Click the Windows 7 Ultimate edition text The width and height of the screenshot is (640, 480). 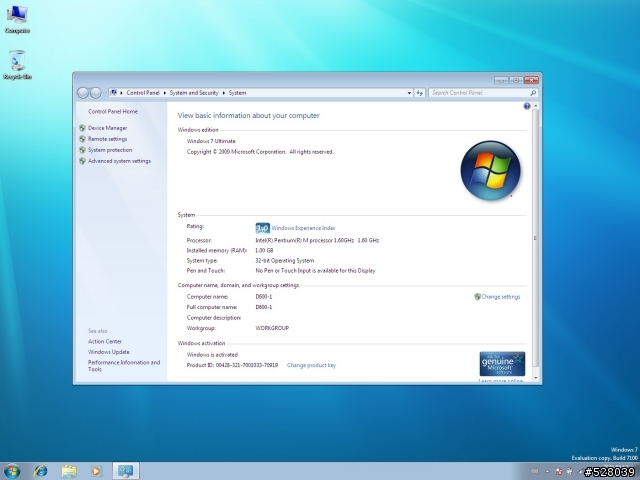tap(211, 141)
